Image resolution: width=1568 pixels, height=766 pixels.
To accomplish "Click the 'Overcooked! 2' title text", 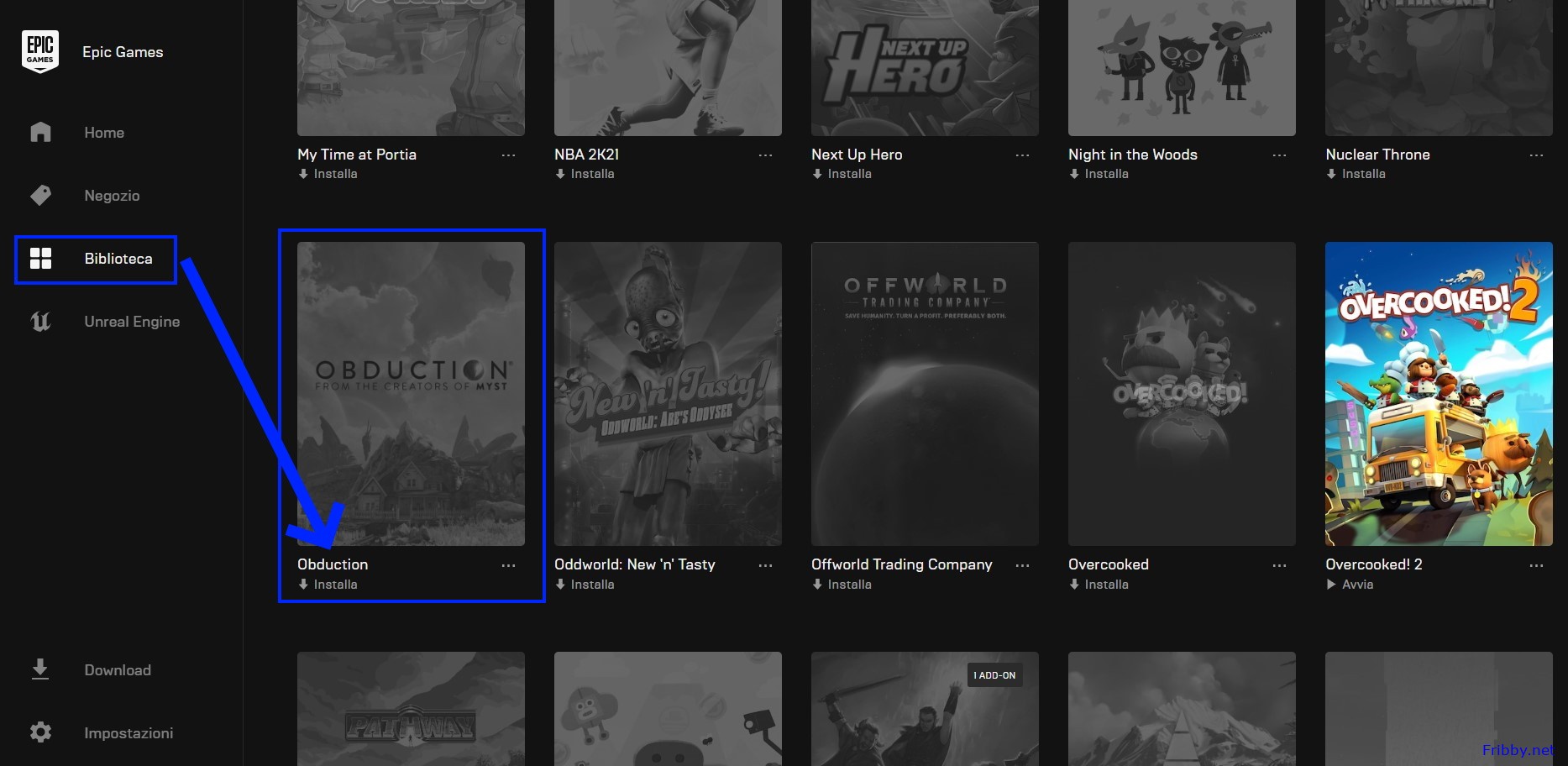I will coord(1374,564).
